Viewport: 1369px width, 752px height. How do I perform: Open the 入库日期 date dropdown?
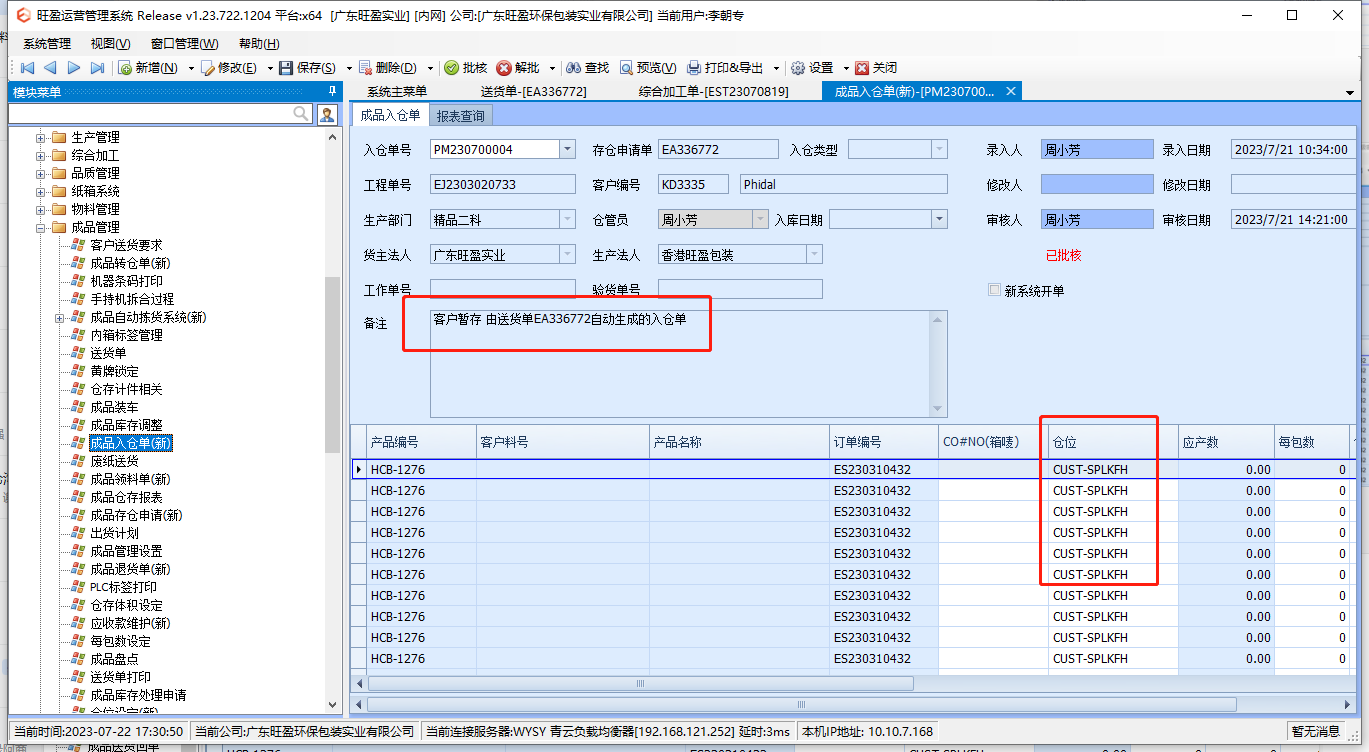939,219
